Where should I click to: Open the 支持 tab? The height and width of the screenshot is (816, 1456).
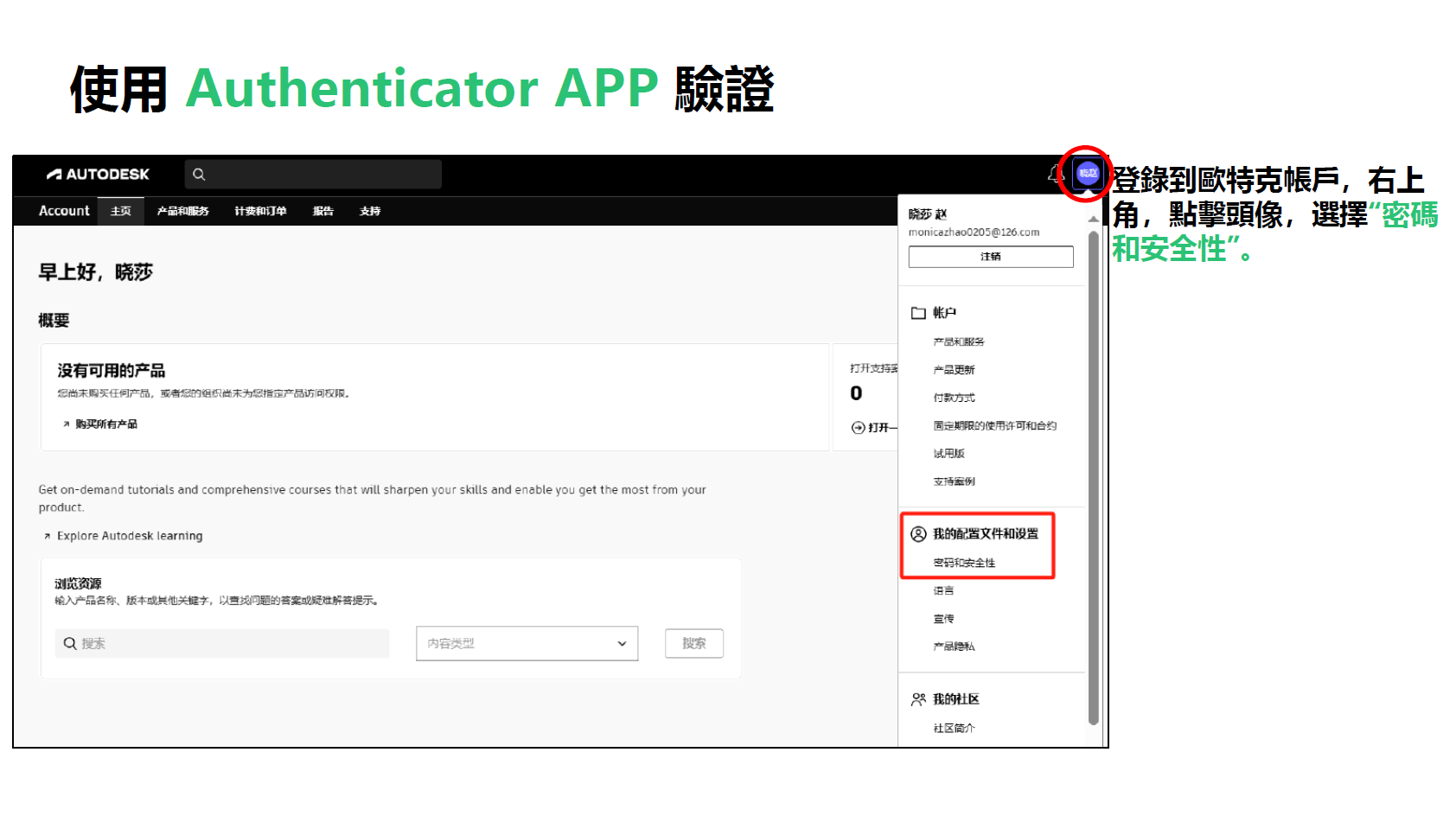click(370, 211)
